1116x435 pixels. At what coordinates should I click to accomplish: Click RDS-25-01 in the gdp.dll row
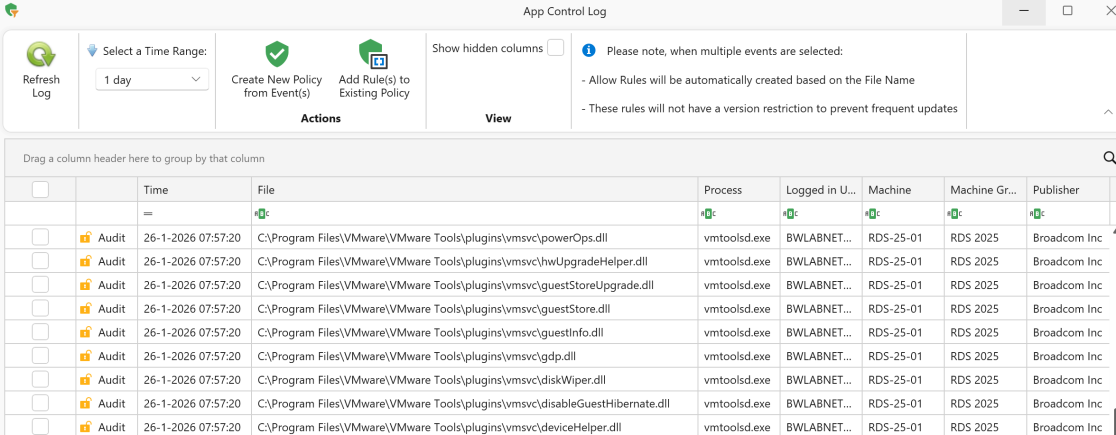895,356
